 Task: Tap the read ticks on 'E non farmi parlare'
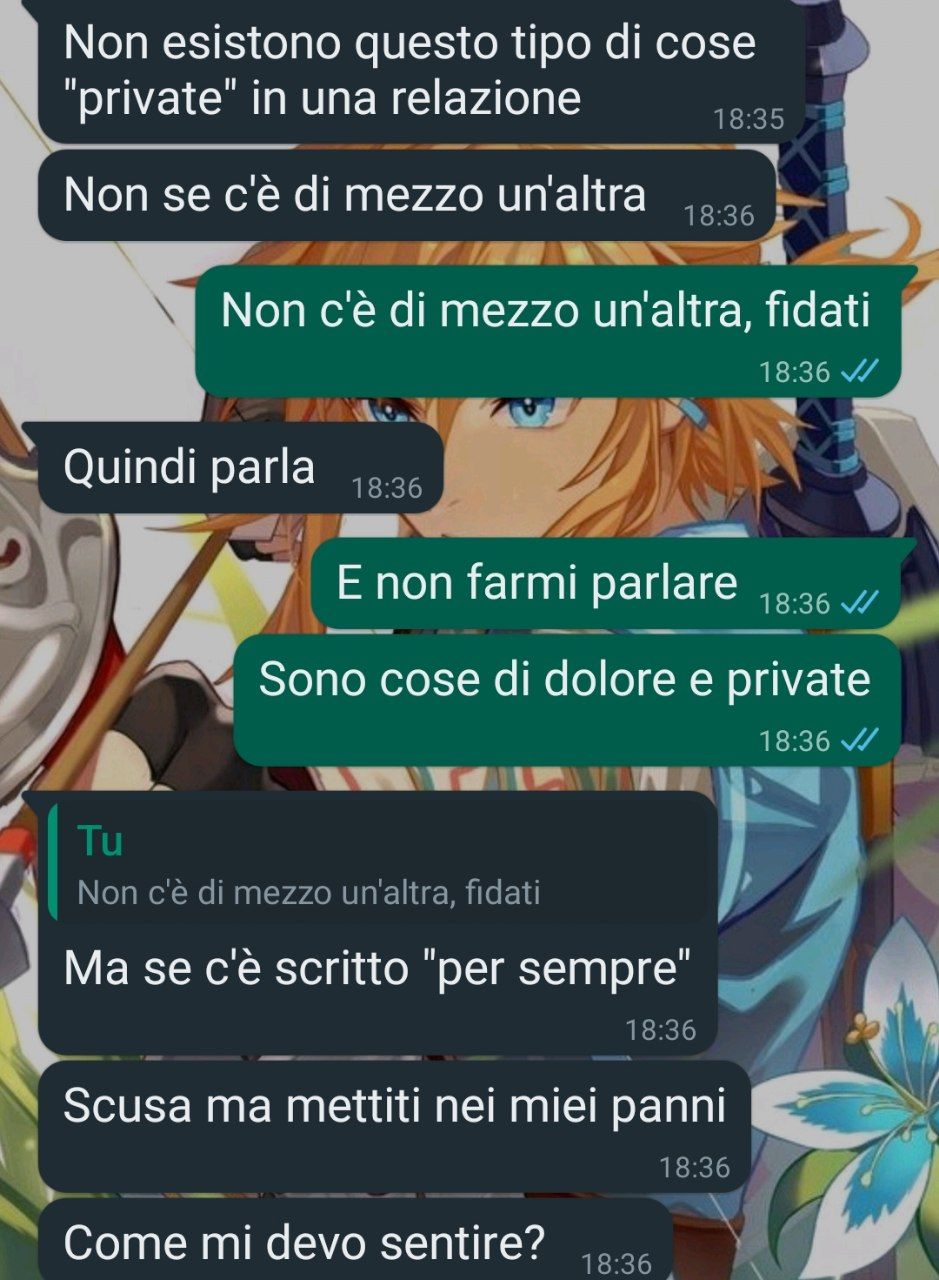(x=859, y=603)
